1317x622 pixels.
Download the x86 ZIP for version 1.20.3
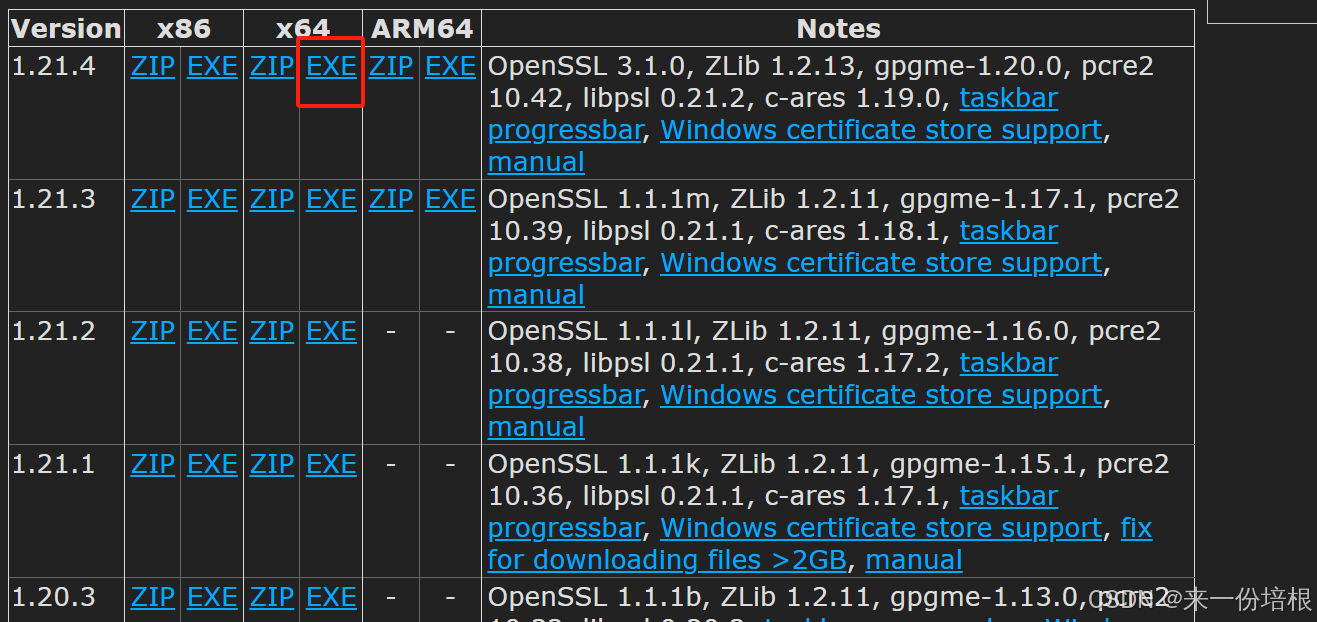(x=153, y=598)
